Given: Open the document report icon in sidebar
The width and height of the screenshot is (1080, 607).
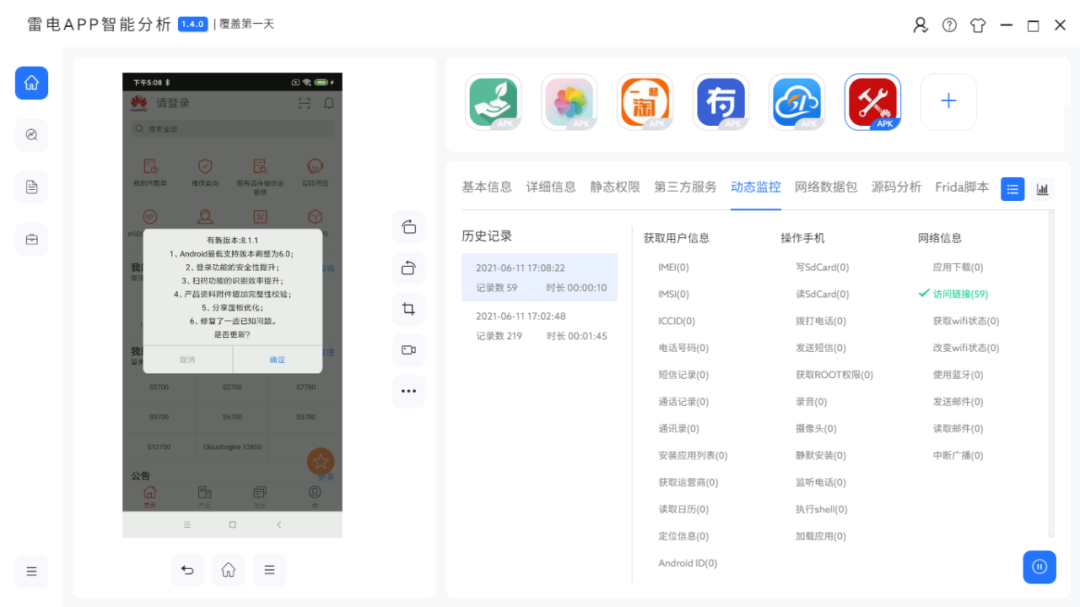Looking at the screenshot, I should coord(31,187).
